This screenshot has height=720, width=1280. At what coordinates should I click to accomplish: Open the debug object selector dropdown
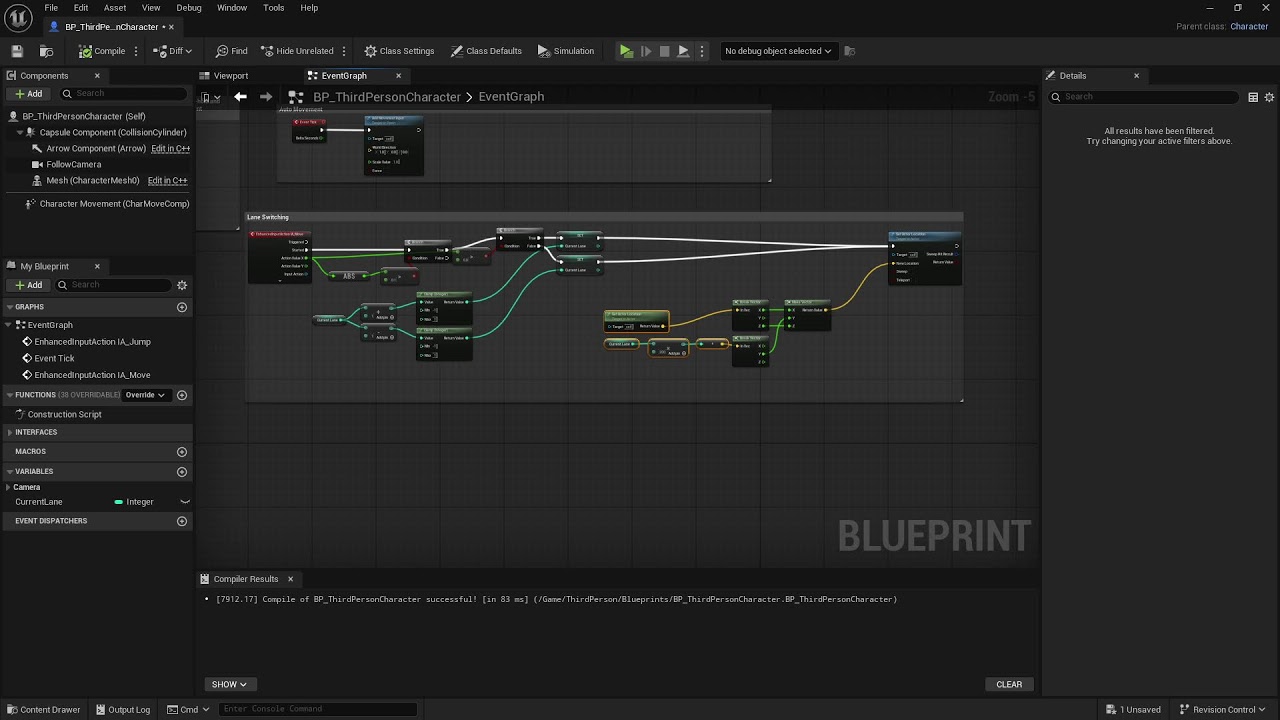pyautogui.click(x=778, y=51)
